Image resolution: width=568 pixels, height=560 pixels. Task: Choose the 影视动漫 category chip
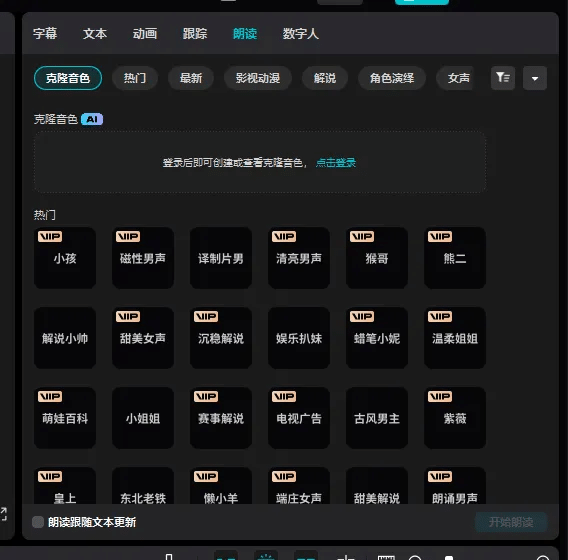coord(258,78)
